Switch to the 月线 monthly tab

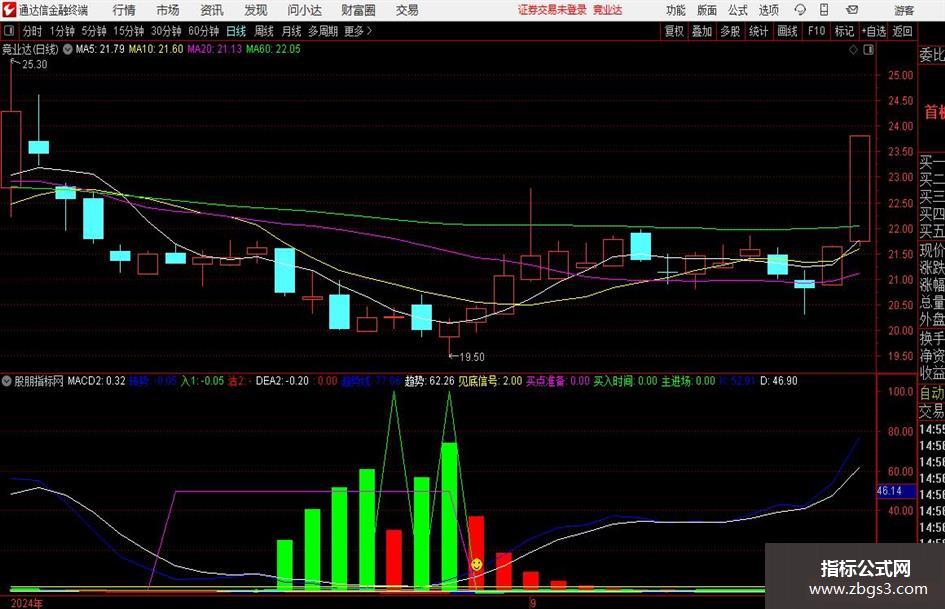[x=292, y=31]
